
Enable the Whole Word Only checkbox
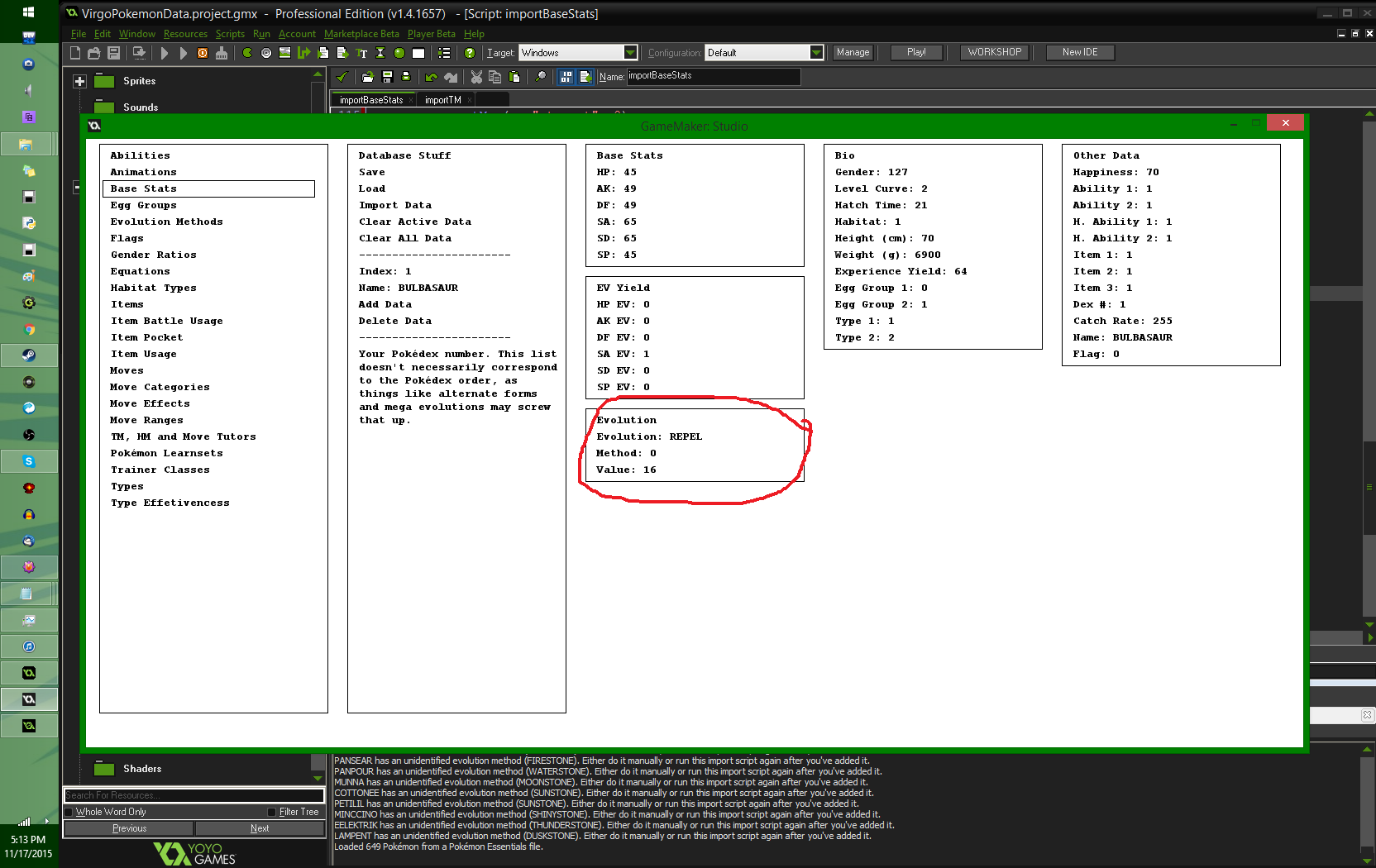69,812
